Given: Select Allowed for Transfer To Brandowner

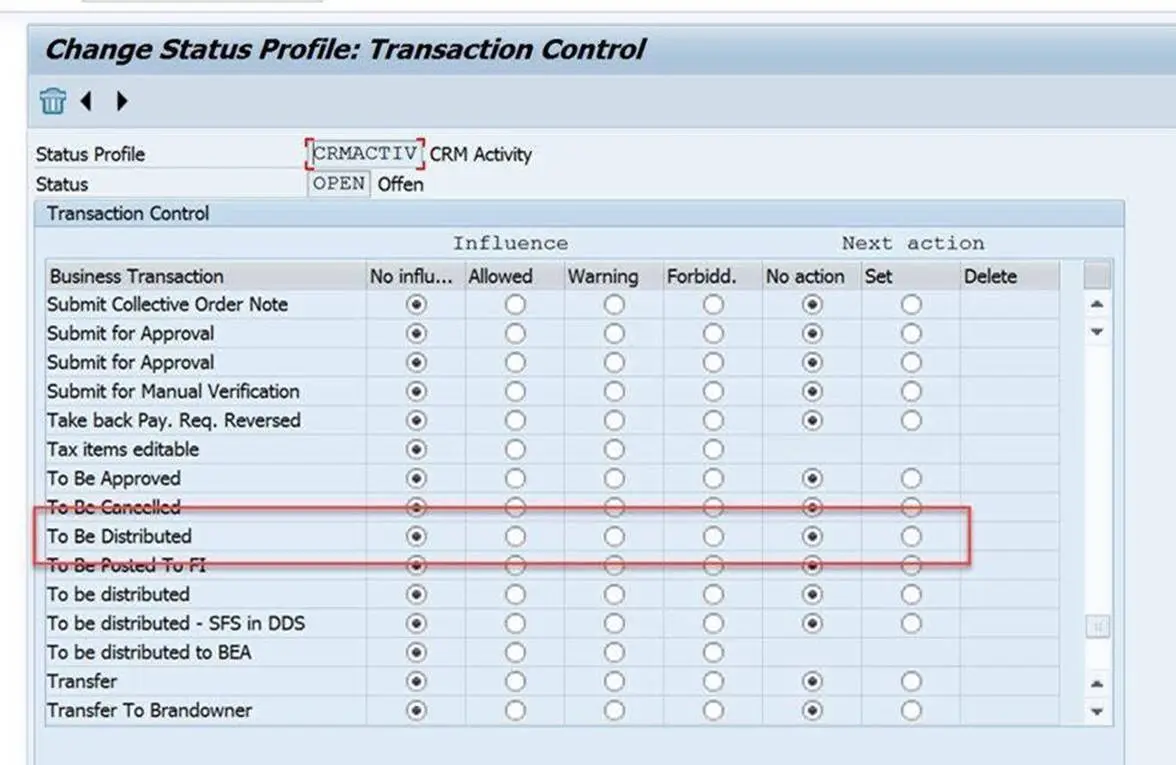Looking at the screenshot, I should [x=515, y=710].
